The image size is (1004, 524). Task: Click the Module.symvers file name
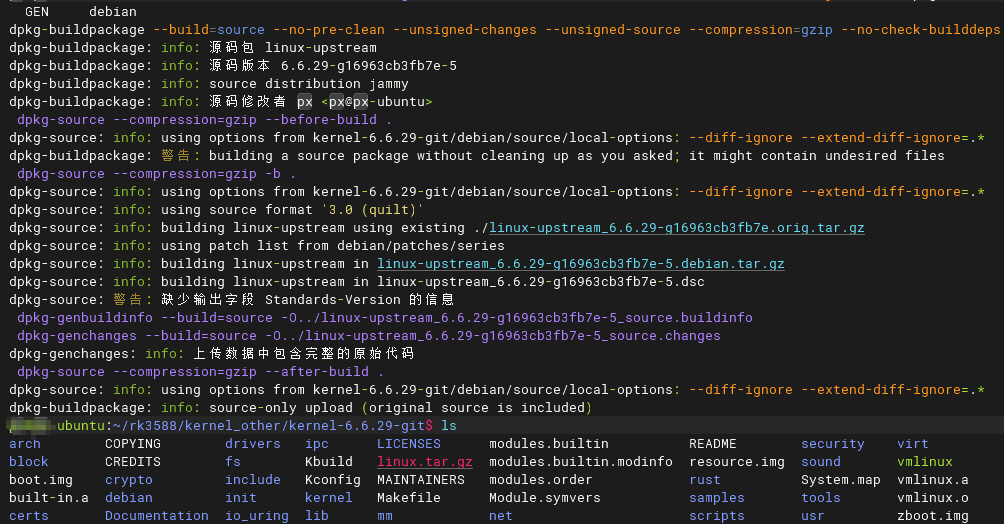(545, 498)
